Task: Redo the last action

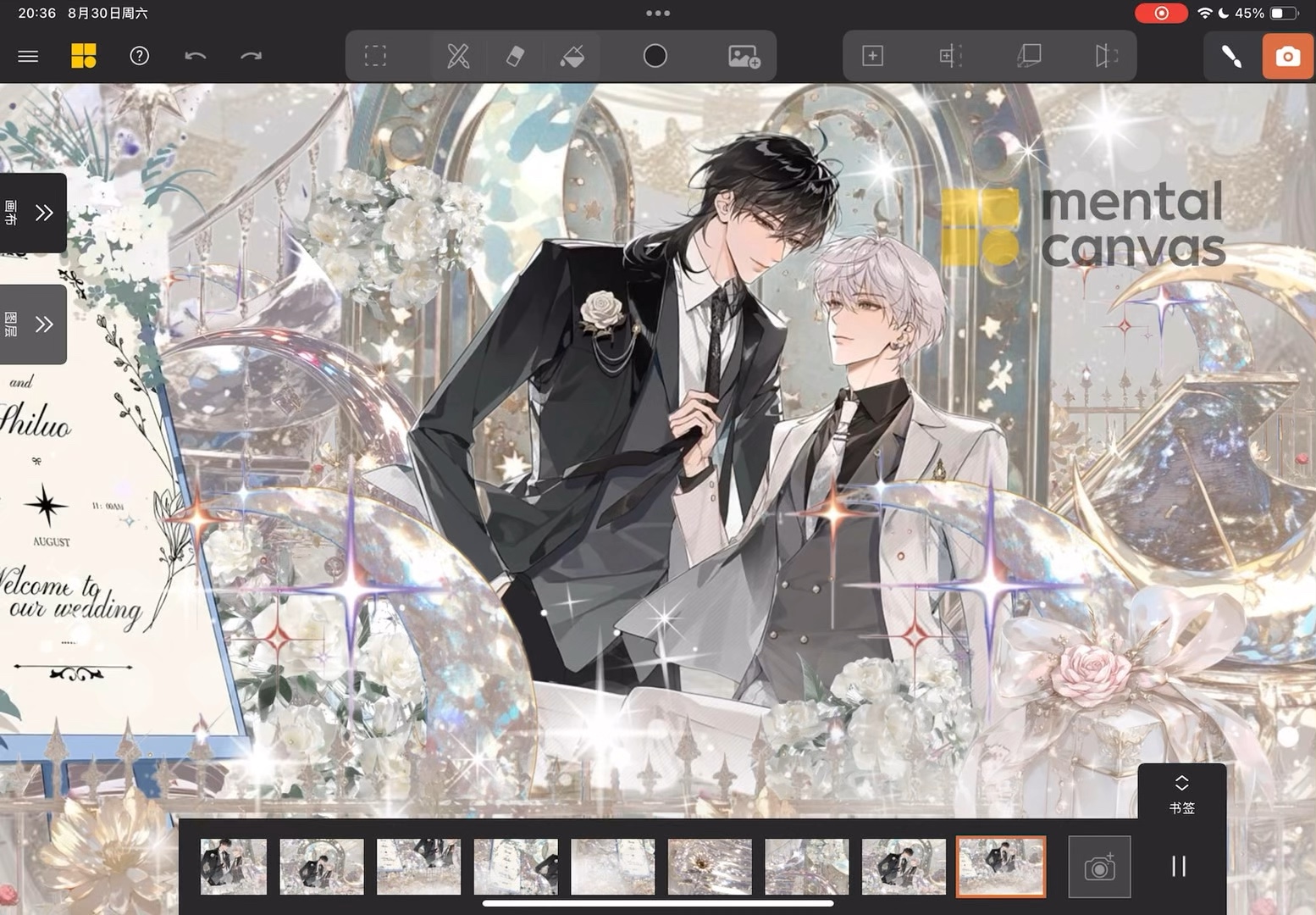Action: pyautogui.click(x=252, y=56)
